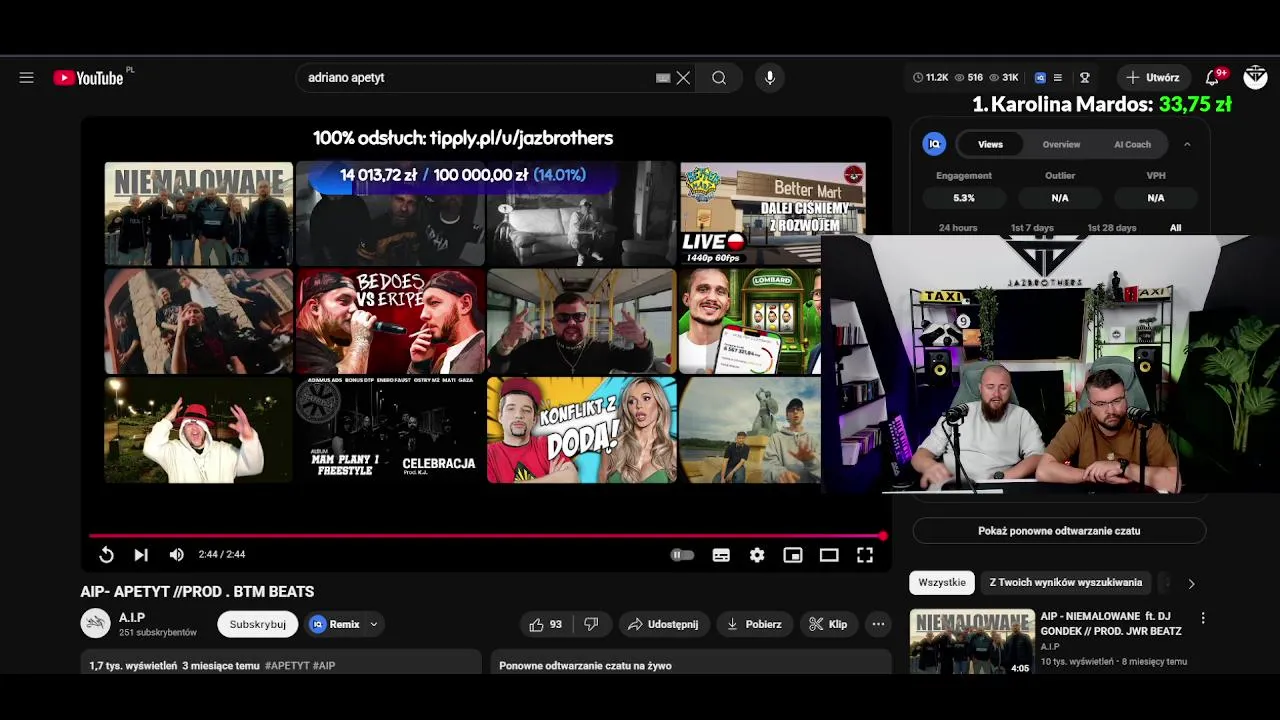Open the on-screen keyboard icon in search

click(x=663, y=78)
